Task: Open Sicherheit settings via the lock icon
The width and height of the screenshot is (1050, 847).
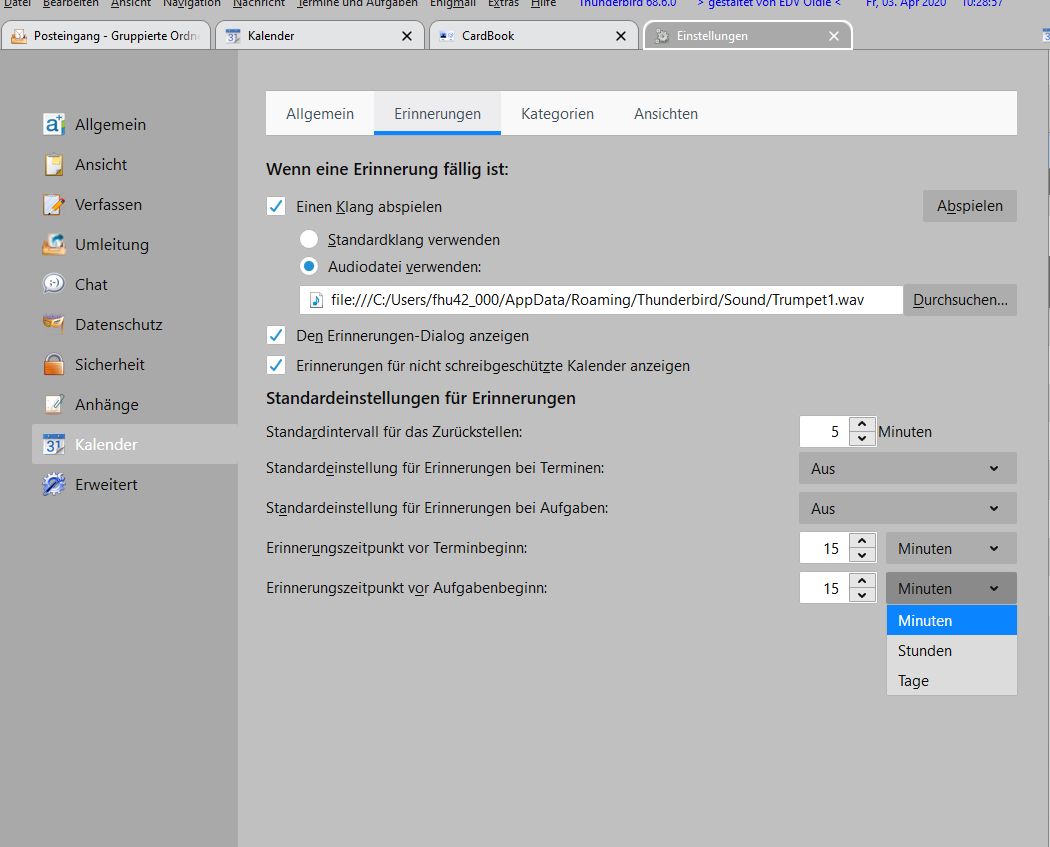Action: coord(54,365)
